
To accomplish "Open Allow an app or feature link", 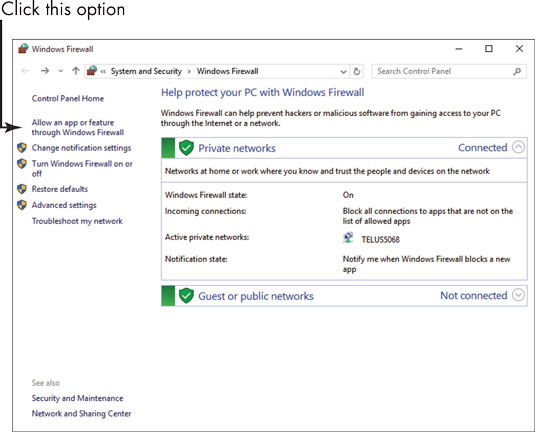I will pyautogui.click(x=78, y=127).
